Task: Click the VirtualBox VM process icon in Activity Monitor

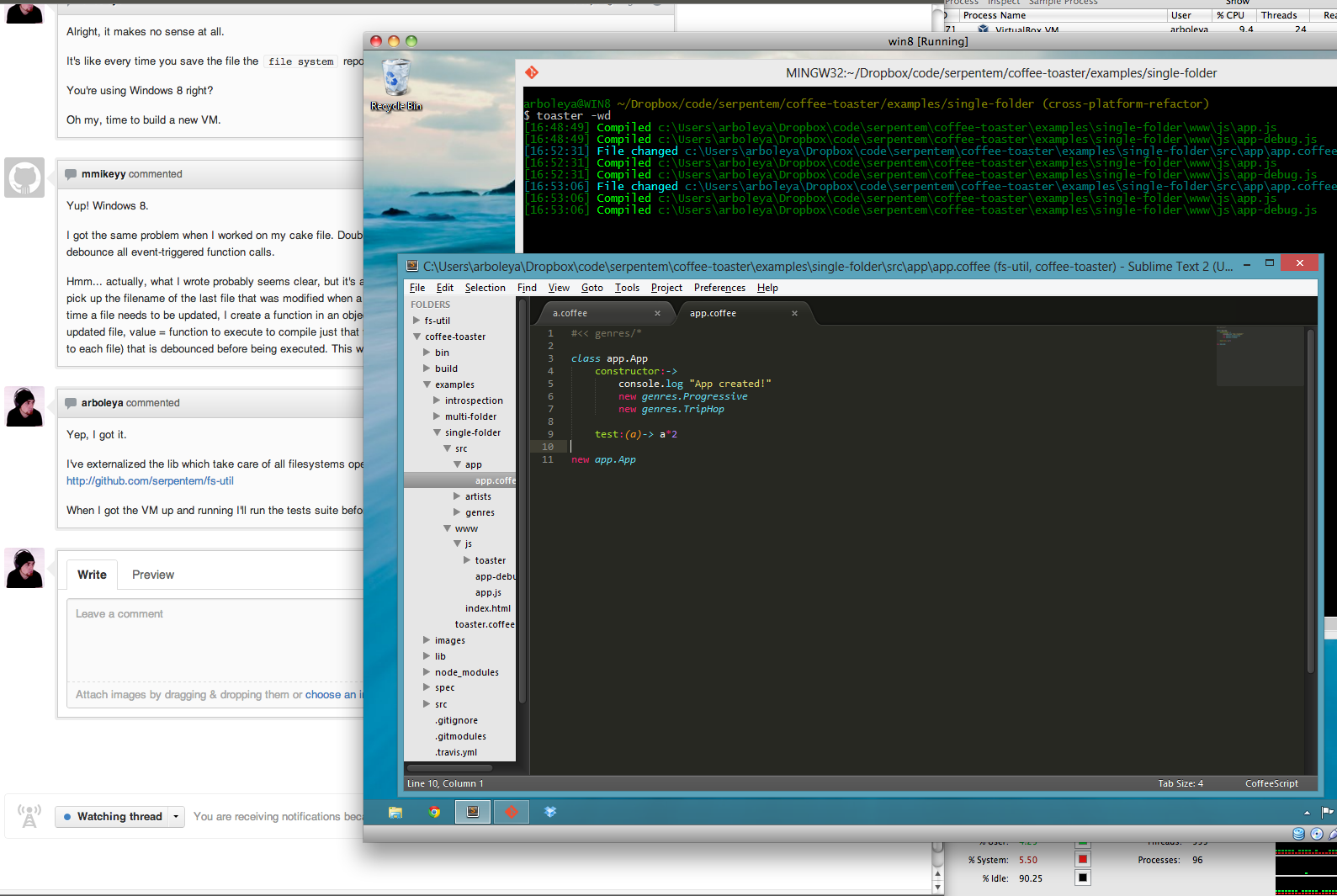Action: point(983,29)
